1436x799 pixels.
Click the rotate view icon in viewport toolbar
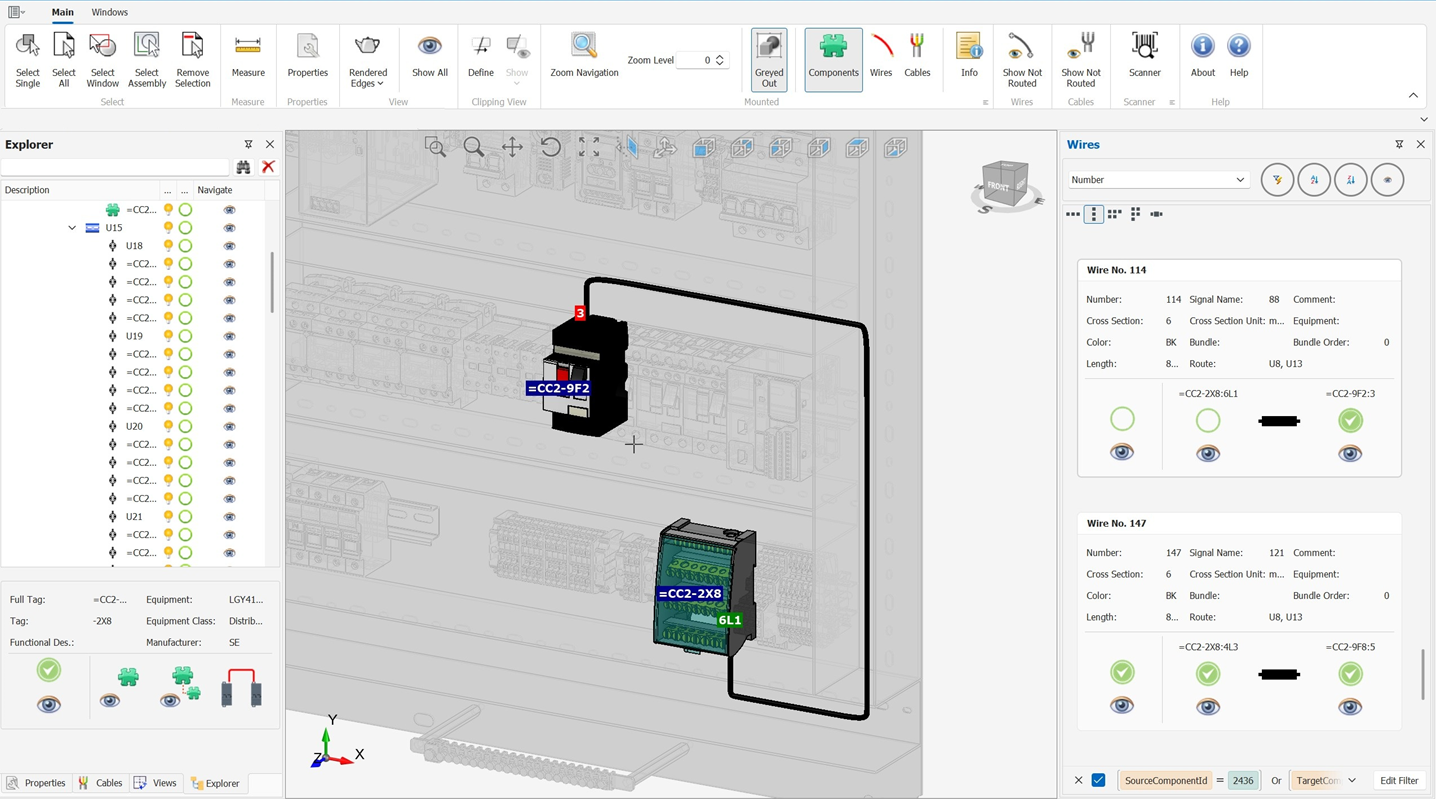[x=550, y=148]
